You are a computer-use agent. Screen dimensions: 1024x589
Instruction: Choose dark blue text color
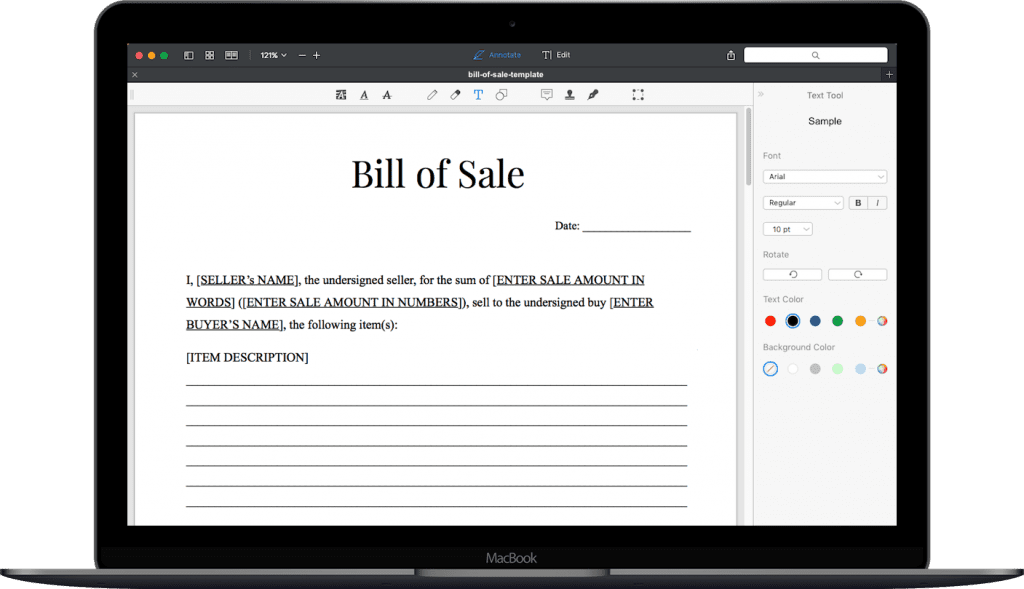815,321
